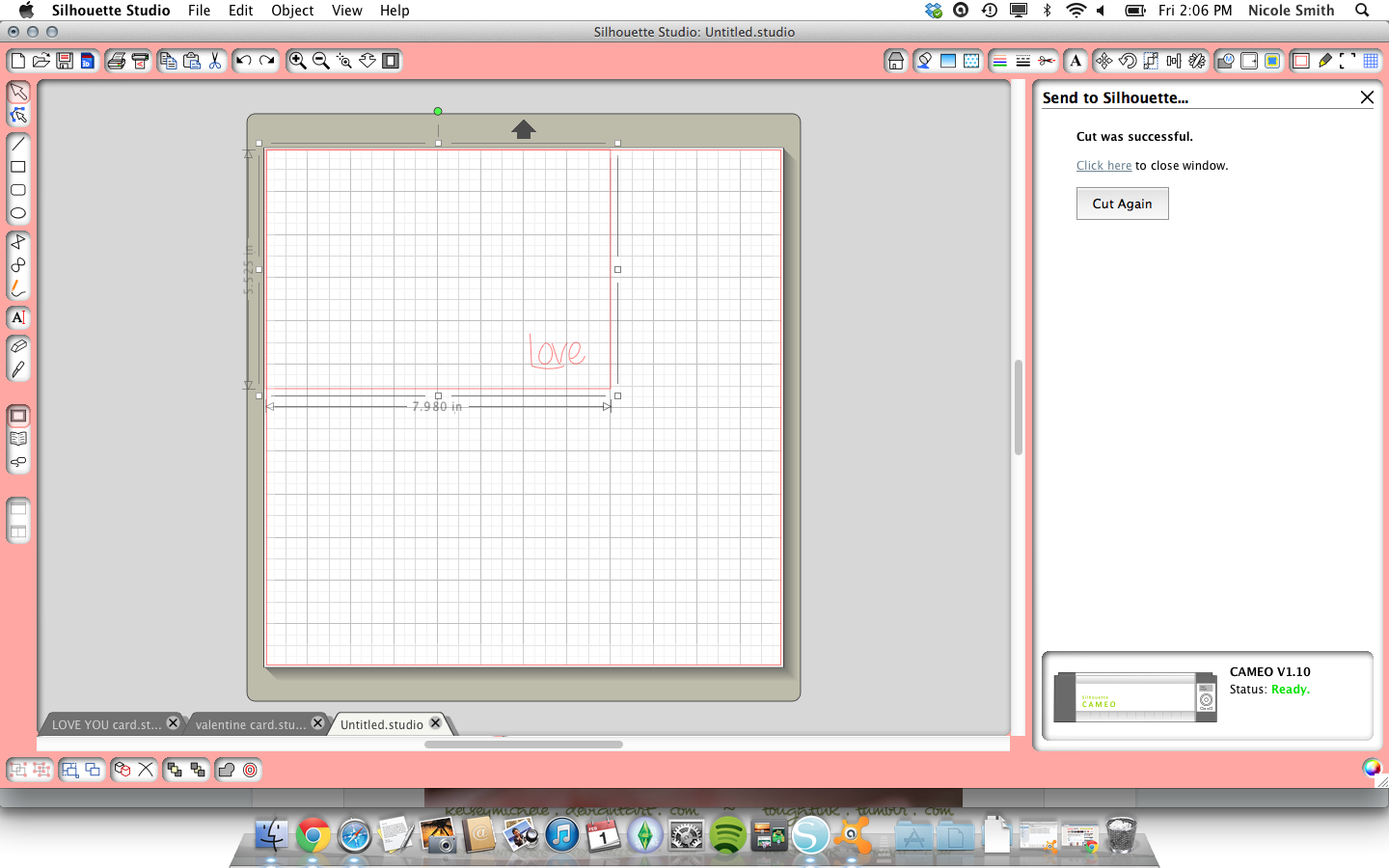Viewport: 1389px width, 868px height.
Task: Select the Eraser tool
Action: pos(18,346)
